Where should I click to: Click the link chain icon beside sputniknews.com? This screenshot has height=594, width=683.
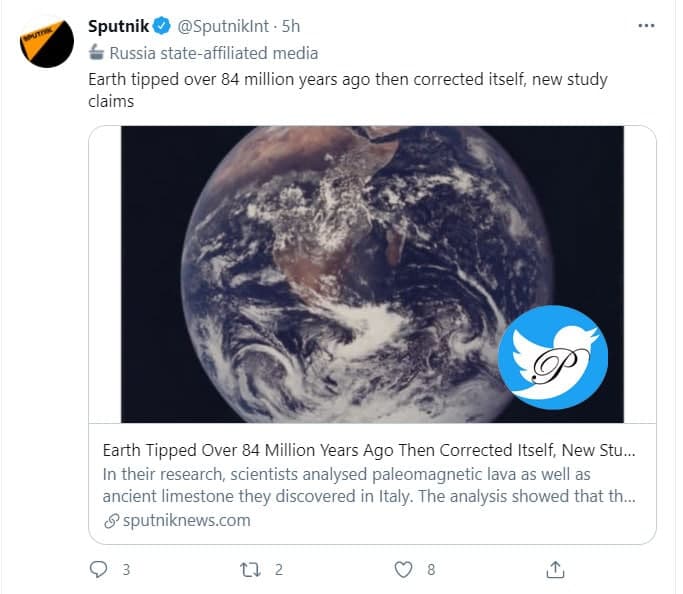click(x=112, y=520)
